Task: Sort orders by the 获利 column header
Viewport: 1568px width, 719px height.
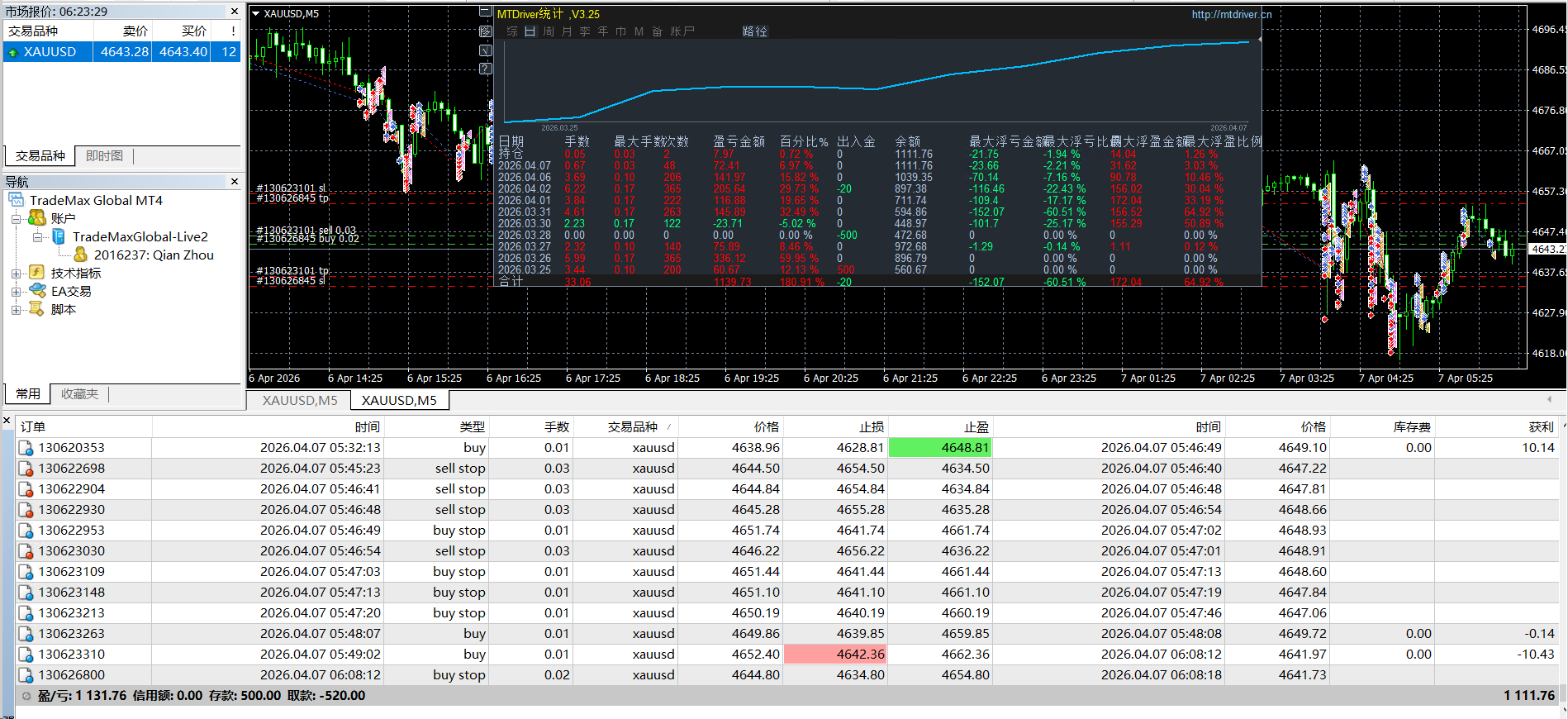Action: [1540, 426]
